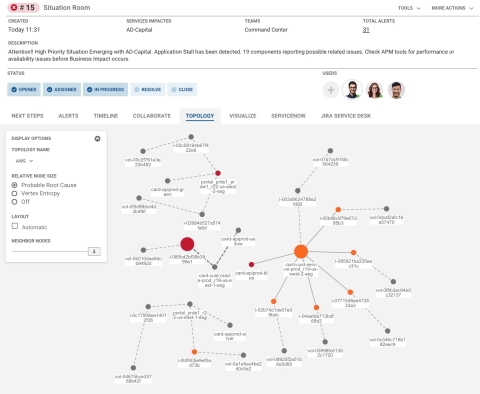Enable the Automatic layout checkbox

(15, 226)
